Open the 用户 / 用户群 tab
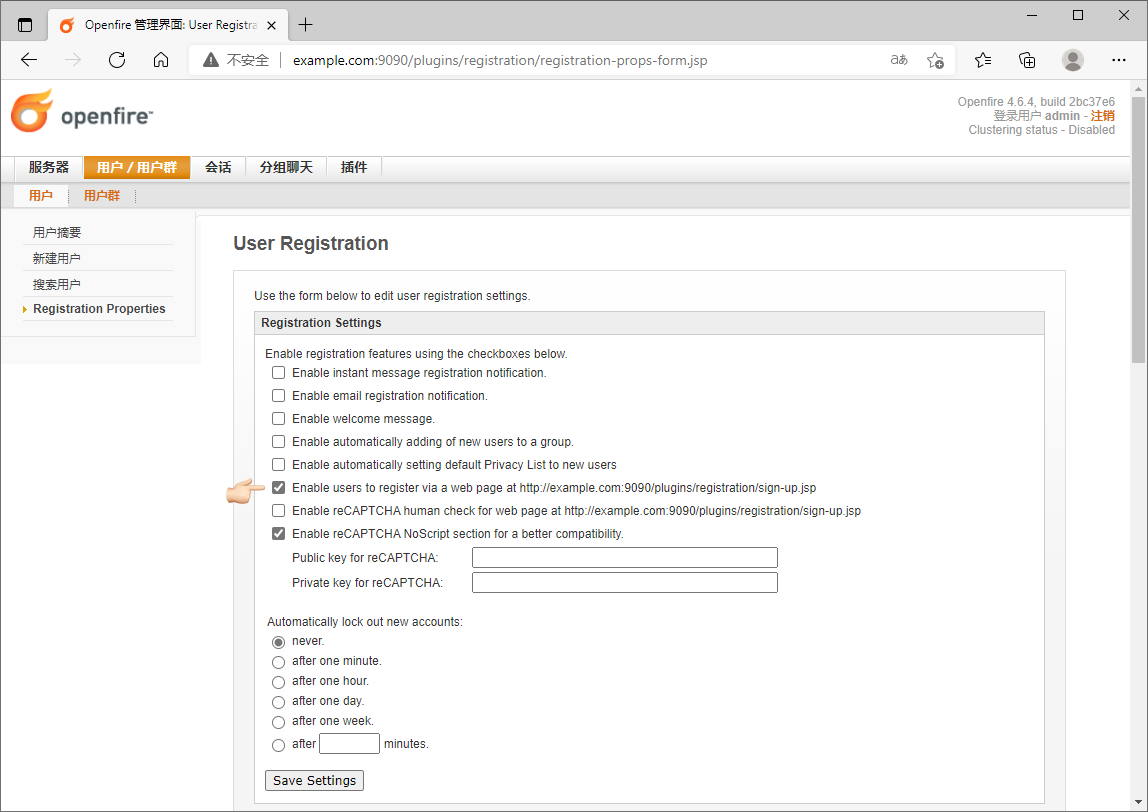 tap(137, 168)
